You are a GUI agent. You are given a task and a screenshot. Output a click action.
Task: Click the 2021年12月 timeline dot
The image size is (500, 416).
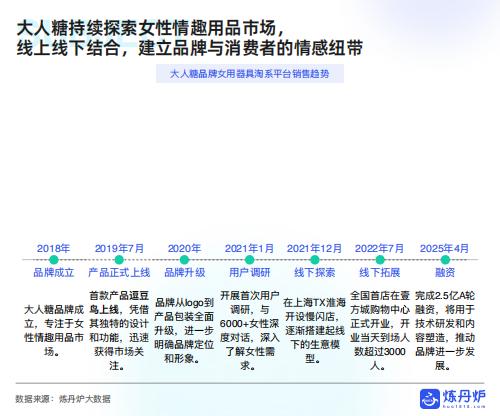click(x=314, y=260)
